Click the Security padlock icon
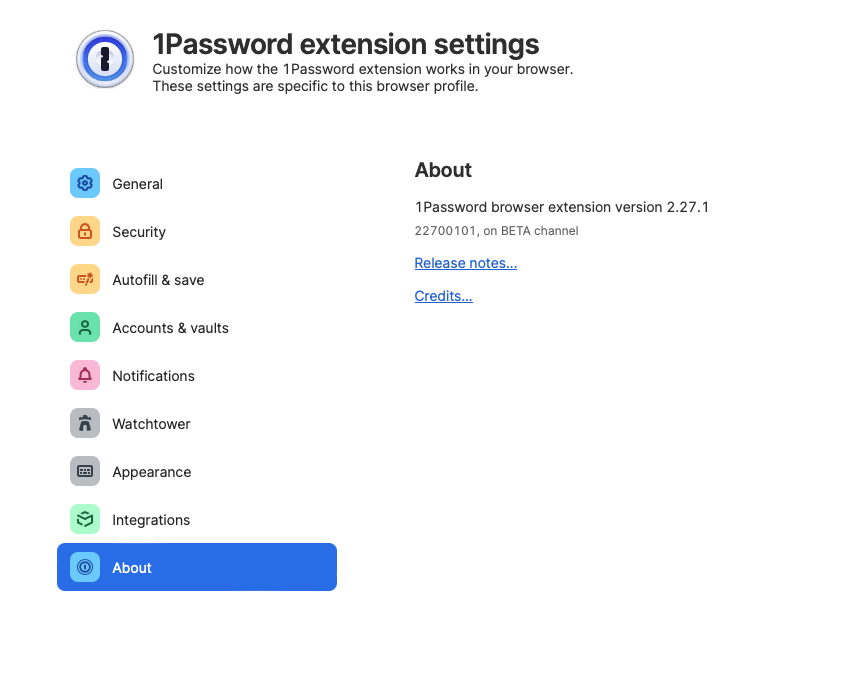 click(x=85, y=232)
